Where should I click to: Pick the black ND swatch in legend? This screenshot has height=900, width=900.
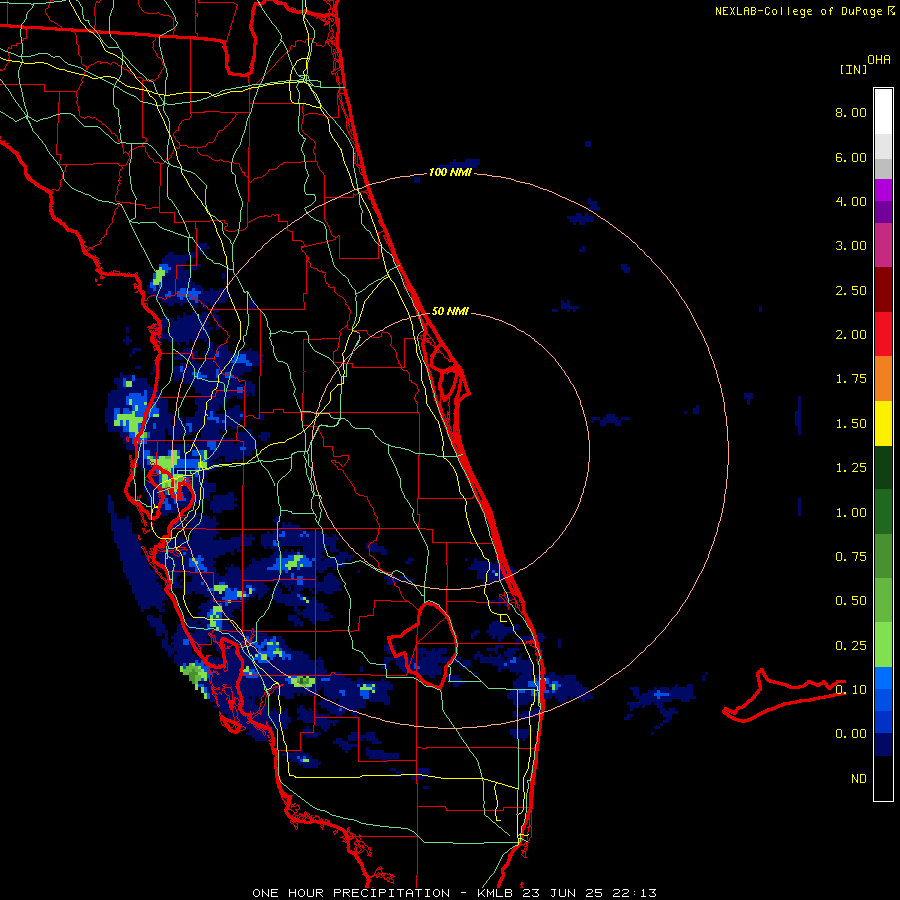(883, 778)
